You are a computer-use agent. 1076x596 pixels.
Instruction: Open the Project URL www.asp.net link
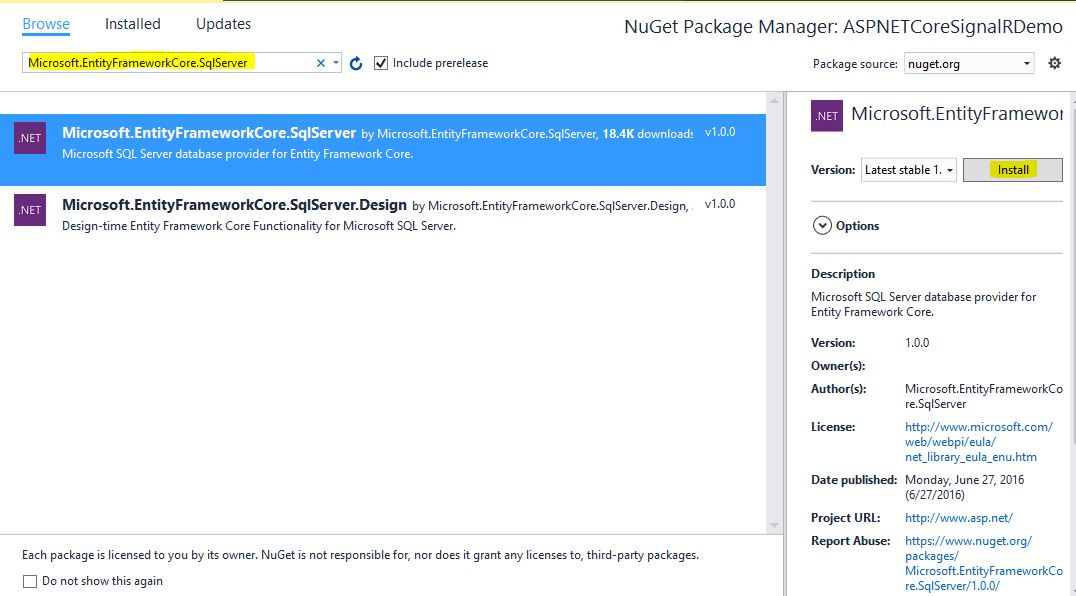point(959,518)
